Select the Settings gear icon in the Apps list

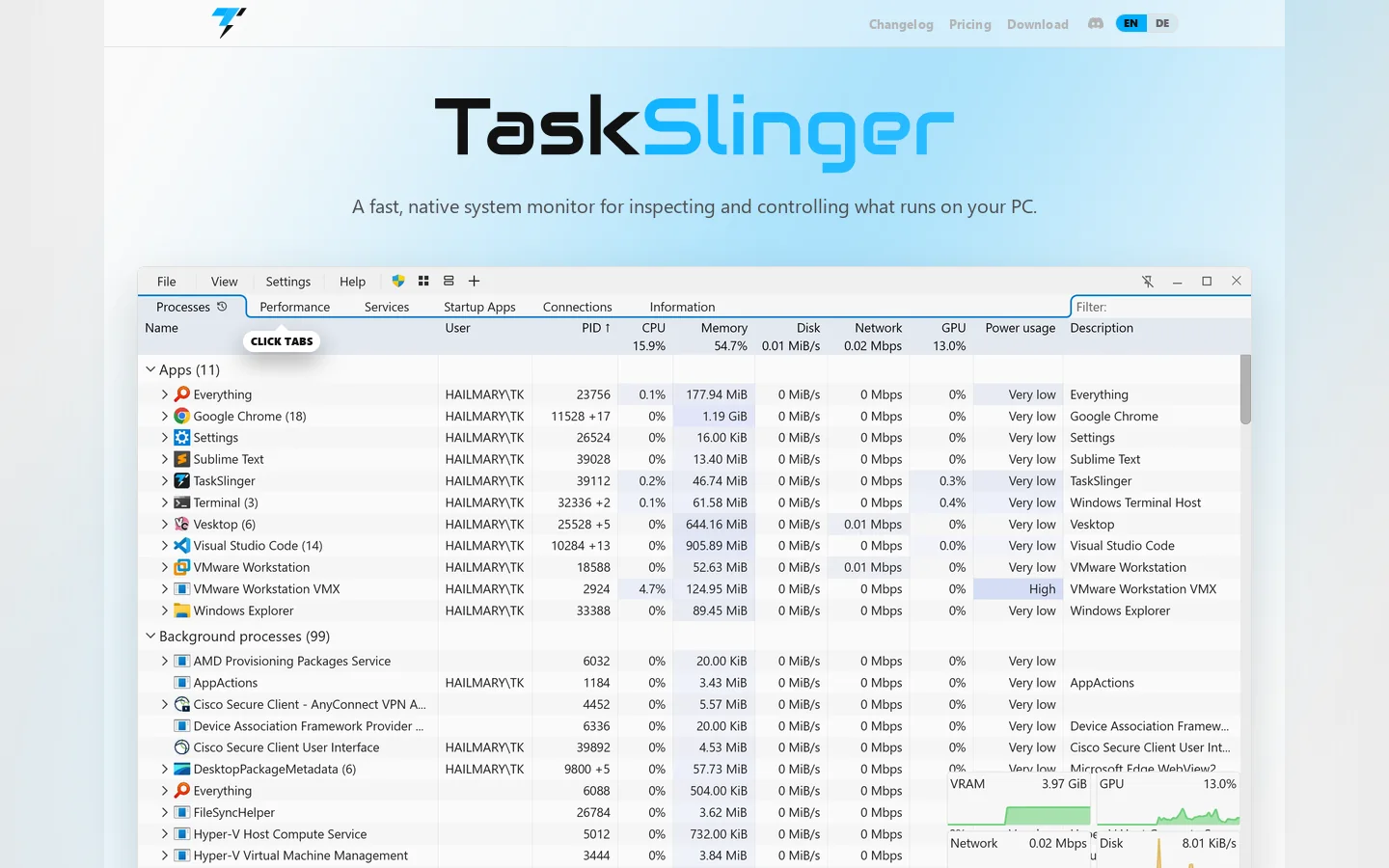point(181,437)
